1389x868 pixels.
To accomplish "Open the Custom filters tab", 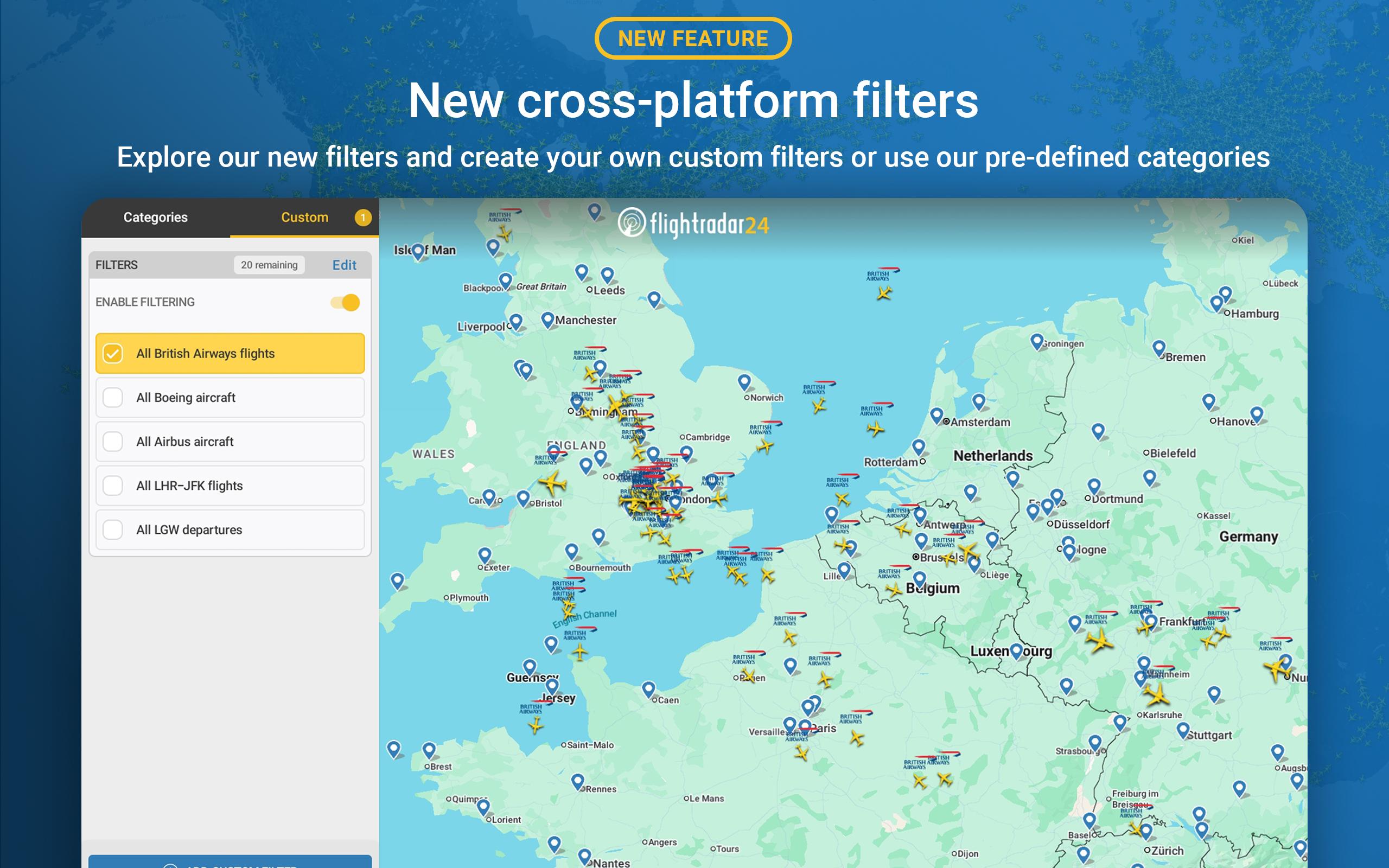I will click(304, 218).
